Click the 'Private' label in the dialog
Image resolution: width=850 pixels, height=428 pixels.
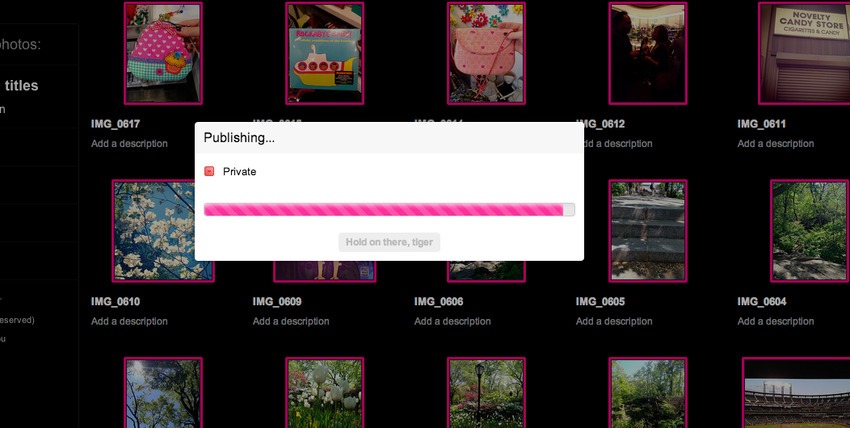point(239,172)
